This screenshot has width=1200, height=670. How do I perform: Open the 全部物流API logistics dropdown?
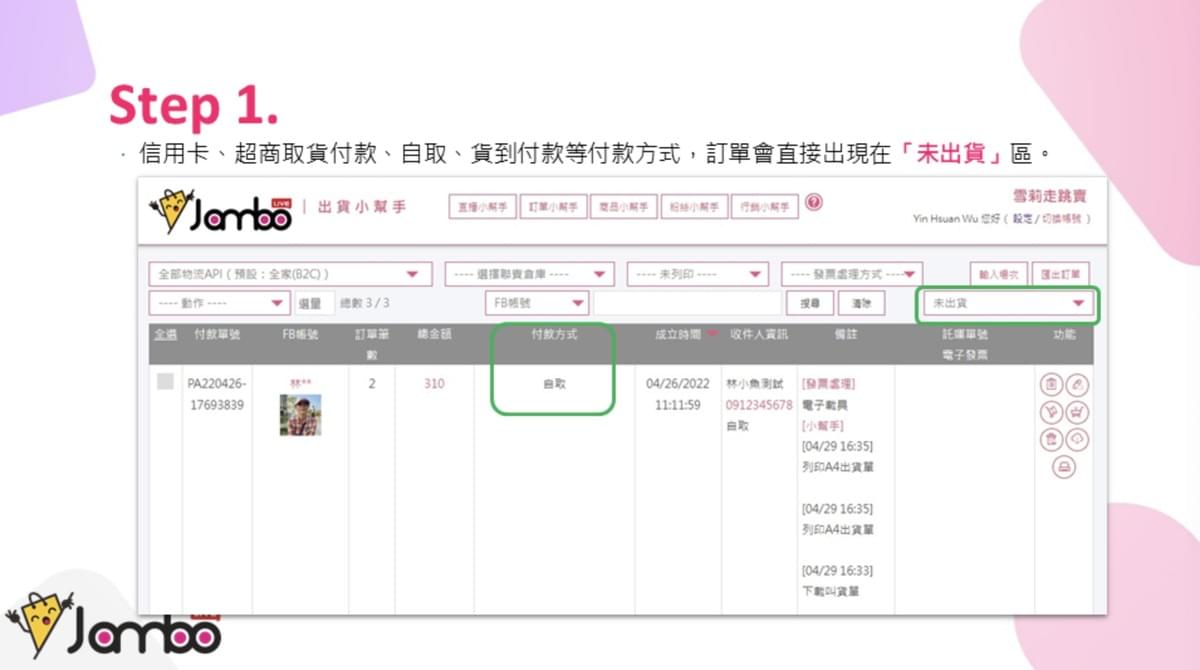coord(290,274)
